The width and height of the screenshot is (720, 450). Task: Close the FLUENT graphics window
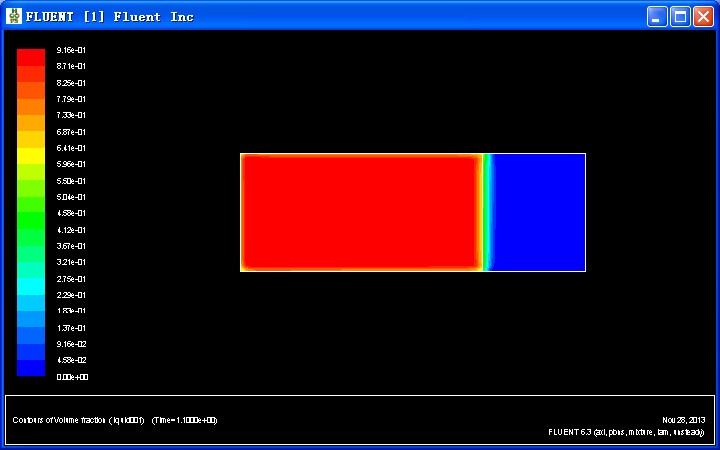[x=703, y=16]
